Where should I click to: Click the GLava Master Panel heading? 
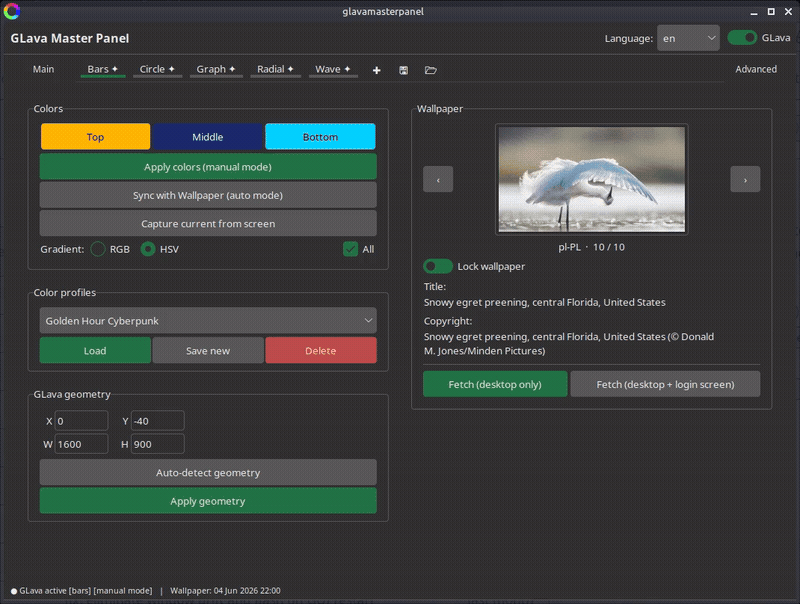(x=70, y=38)
